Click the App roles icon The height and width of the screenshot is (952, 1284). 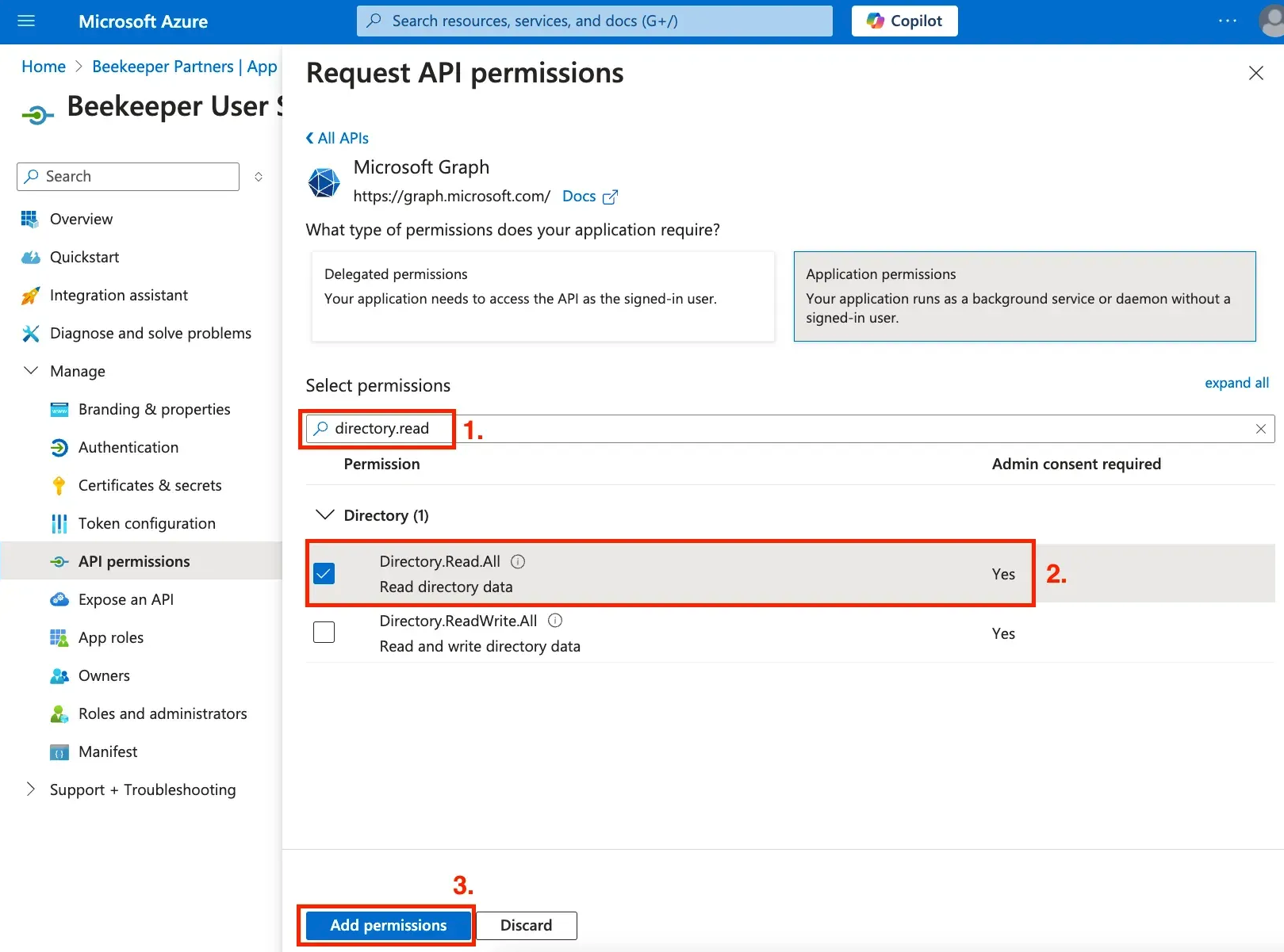tap(59, 638)
